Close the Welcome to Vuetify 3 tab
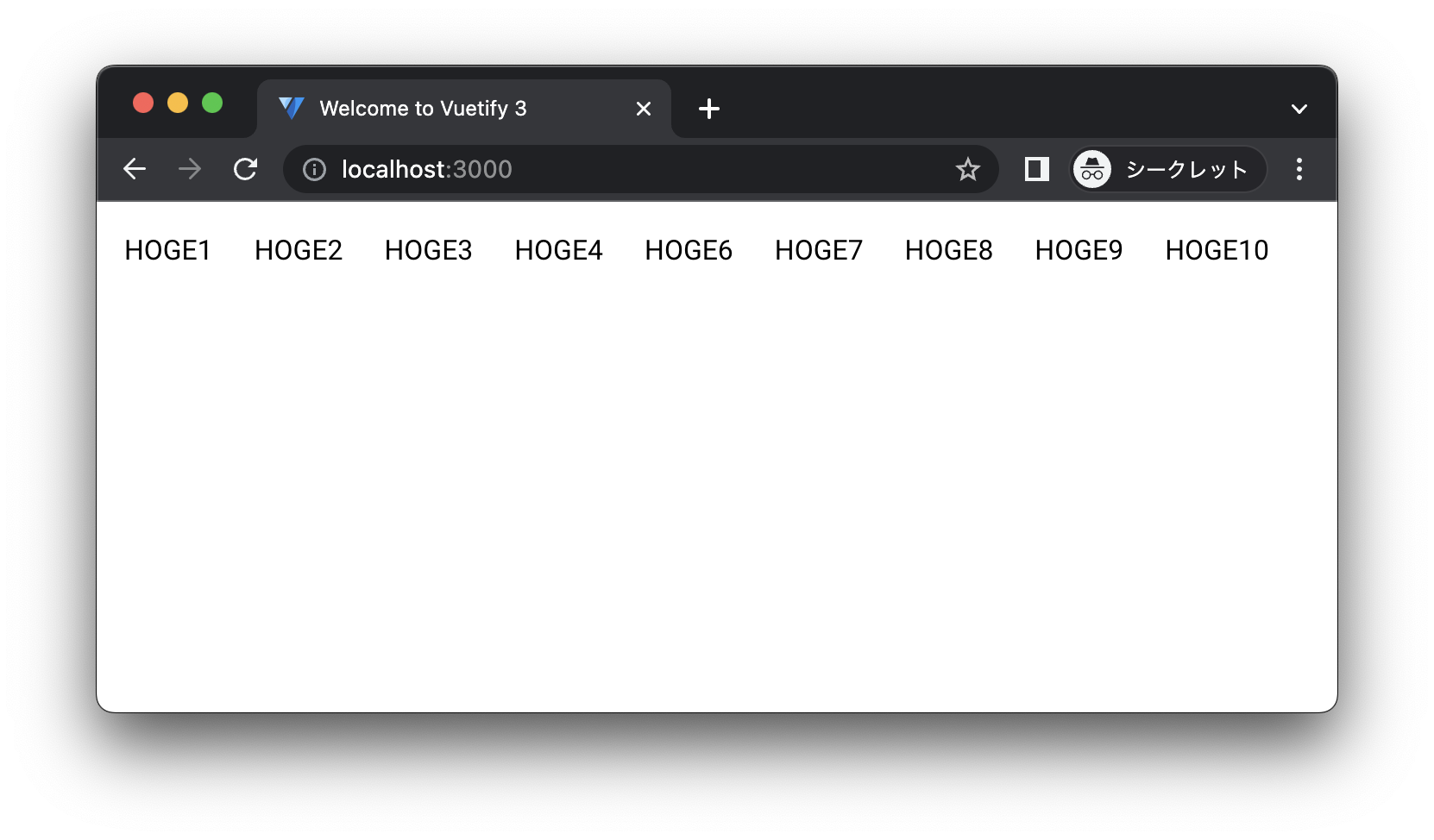 (x=644, y=109)
